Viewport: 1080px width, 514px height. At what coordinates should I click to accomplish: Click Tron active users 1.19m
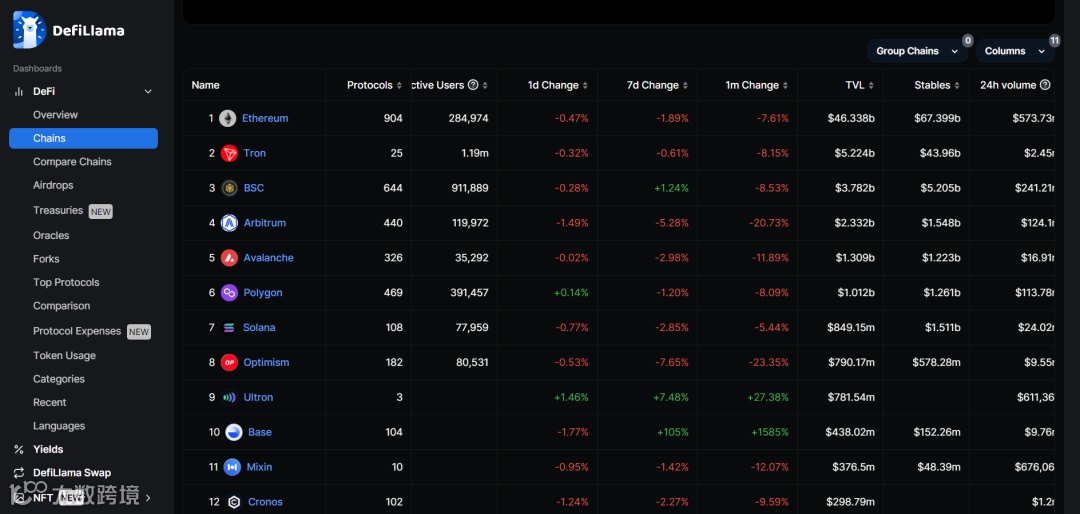475,153
